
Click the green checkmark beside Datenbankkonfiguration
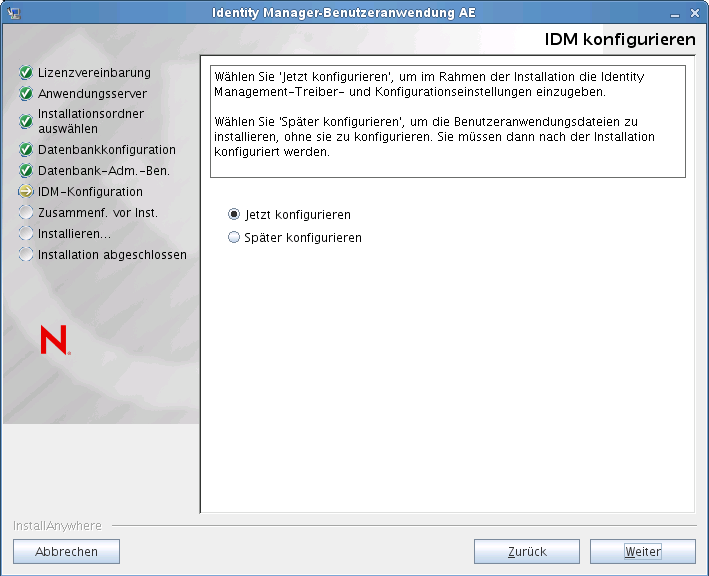[26, 150]
